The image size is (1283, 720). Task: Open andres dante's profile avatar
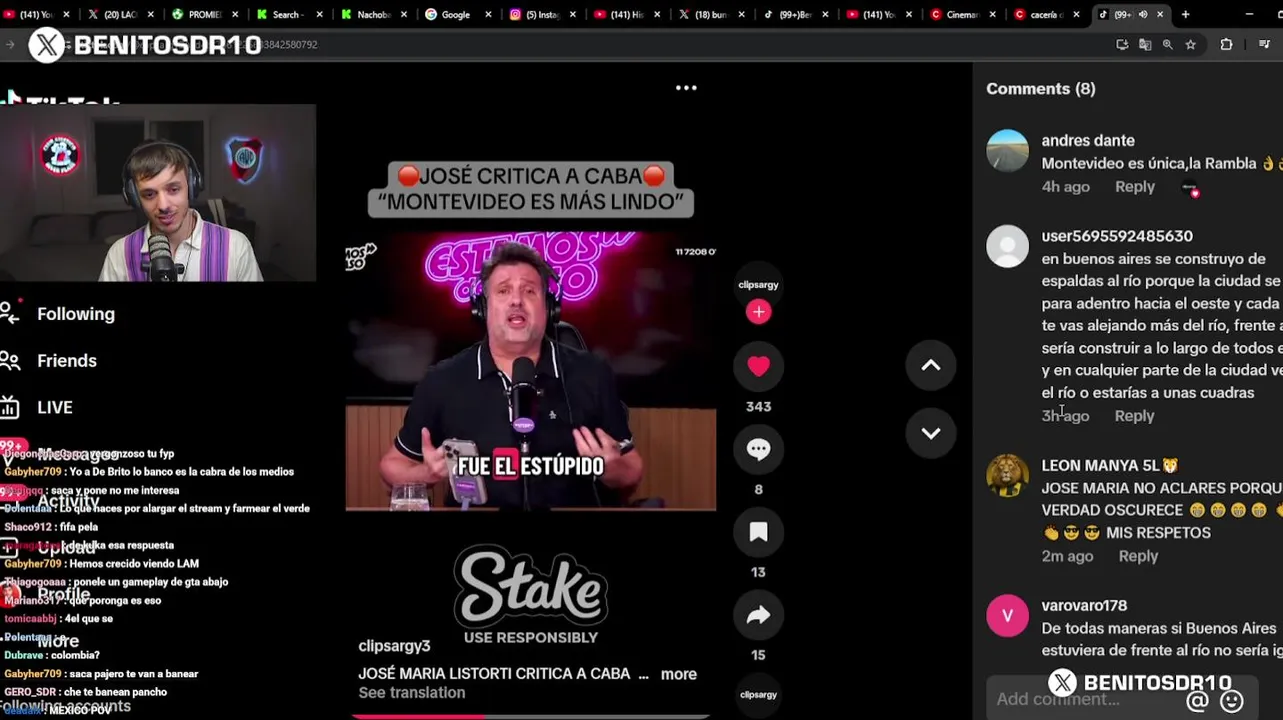pos(1007,151)
